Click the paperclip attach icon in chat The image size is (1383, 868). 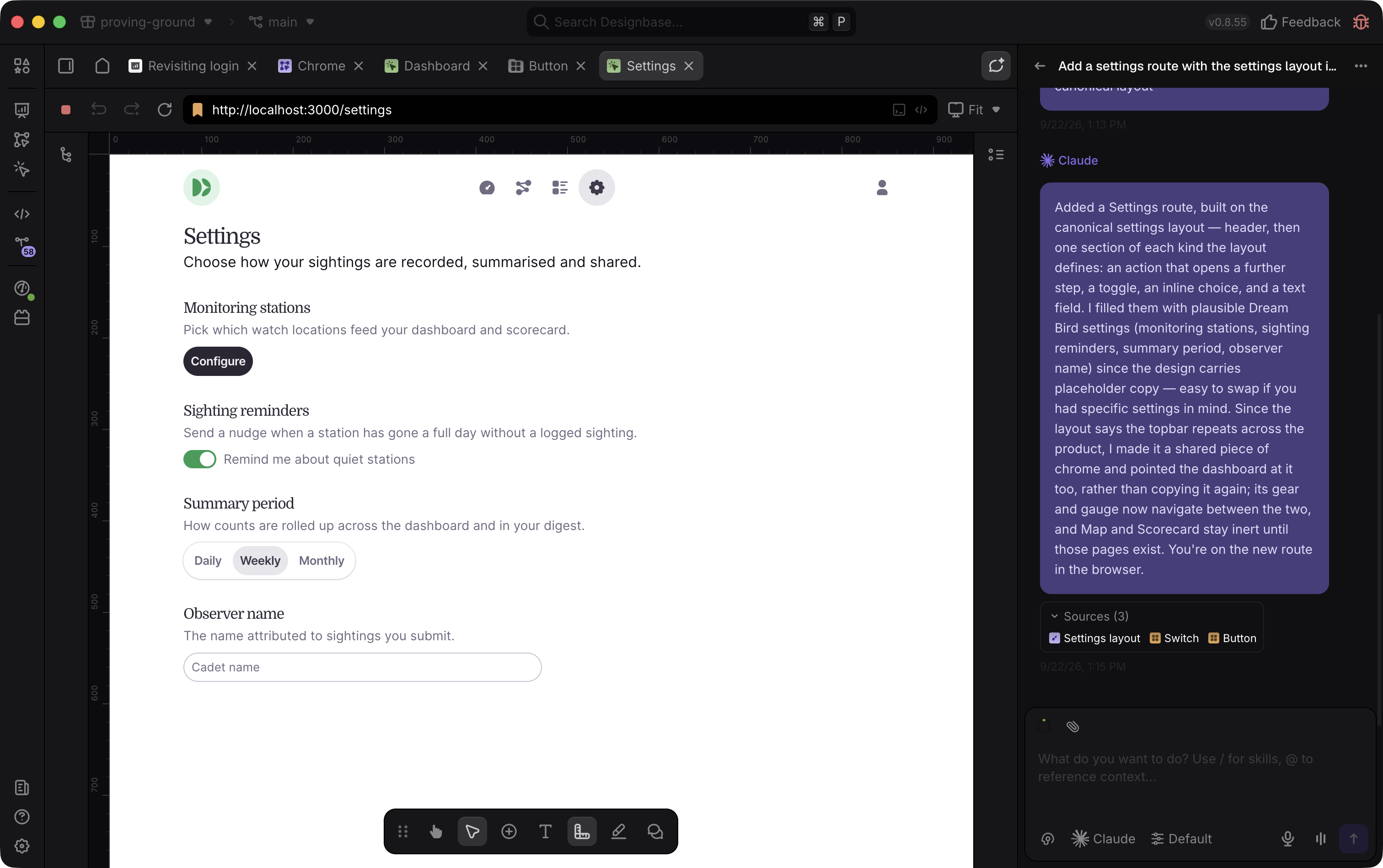(x=1072, y=726)
